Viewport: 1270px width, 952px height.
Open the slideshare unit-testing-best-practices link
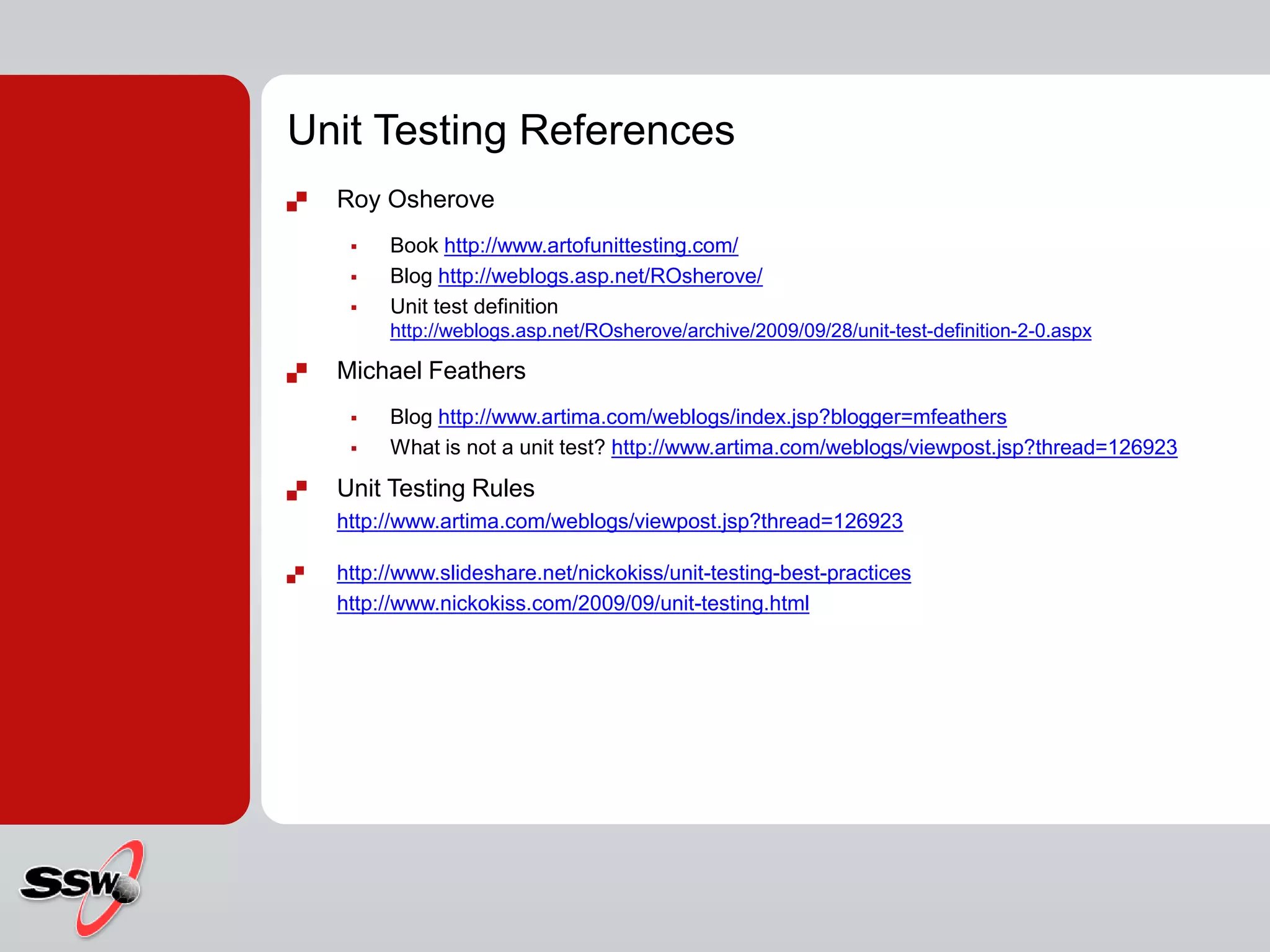point(623,573)
